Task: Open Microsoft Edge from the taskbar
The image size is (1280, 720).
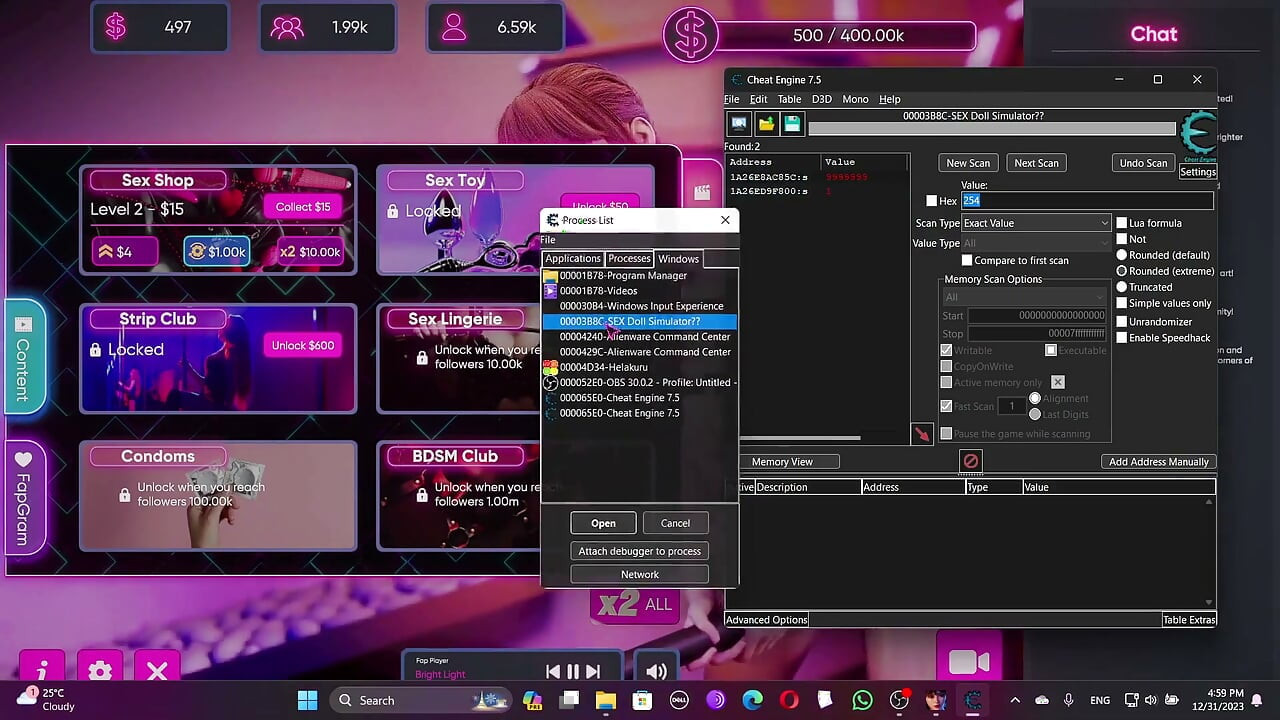Action: [752, 700]
